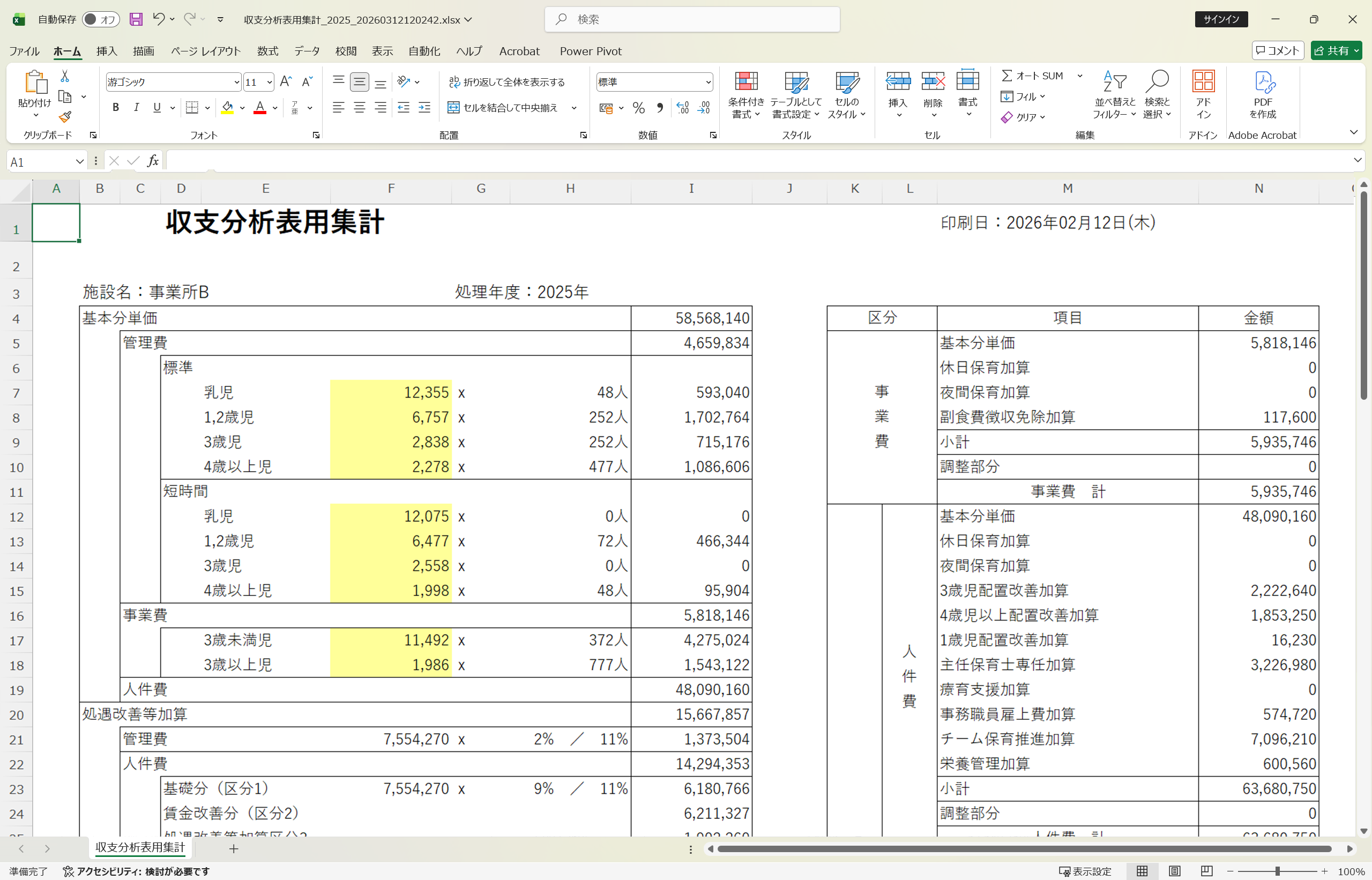1372x880 pixels.
Task: Click the Borders icon in the Font group
Action: (192, 107)
